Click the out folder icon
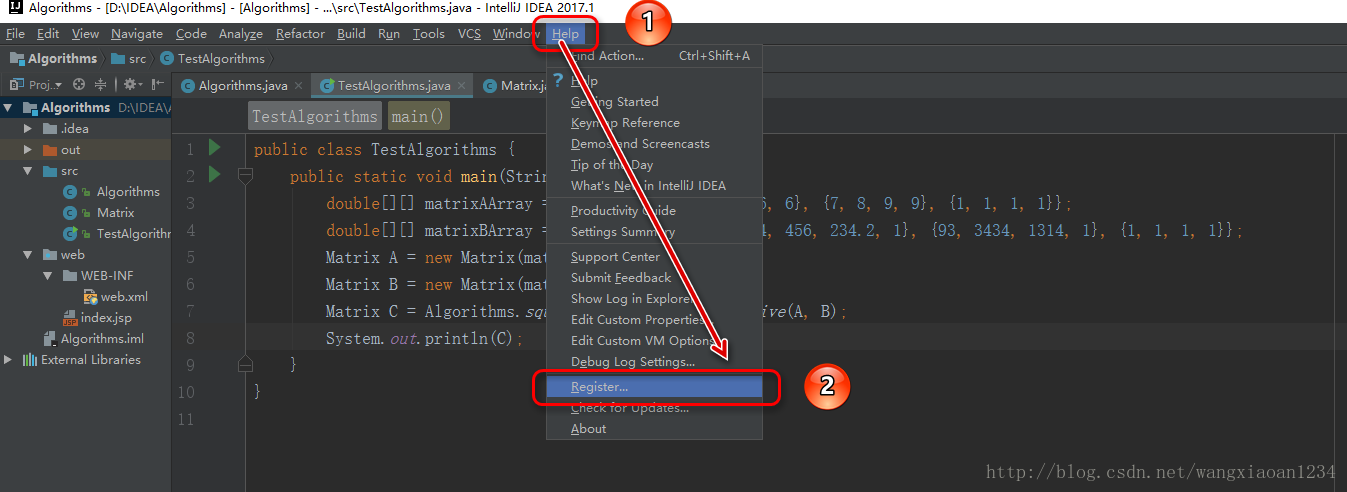The image size is (1347, 492). (x=50, y=150)
